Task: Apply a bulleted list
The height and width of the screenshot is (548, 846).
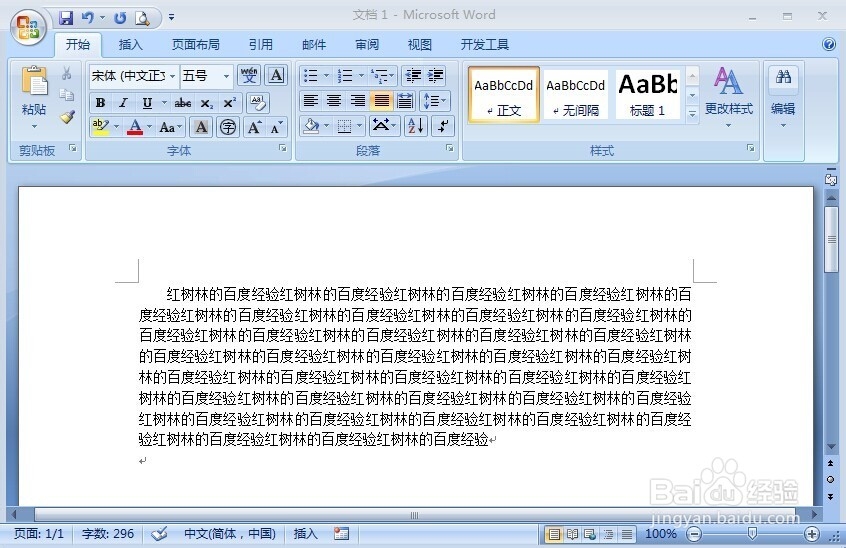Action: point(311,76)
